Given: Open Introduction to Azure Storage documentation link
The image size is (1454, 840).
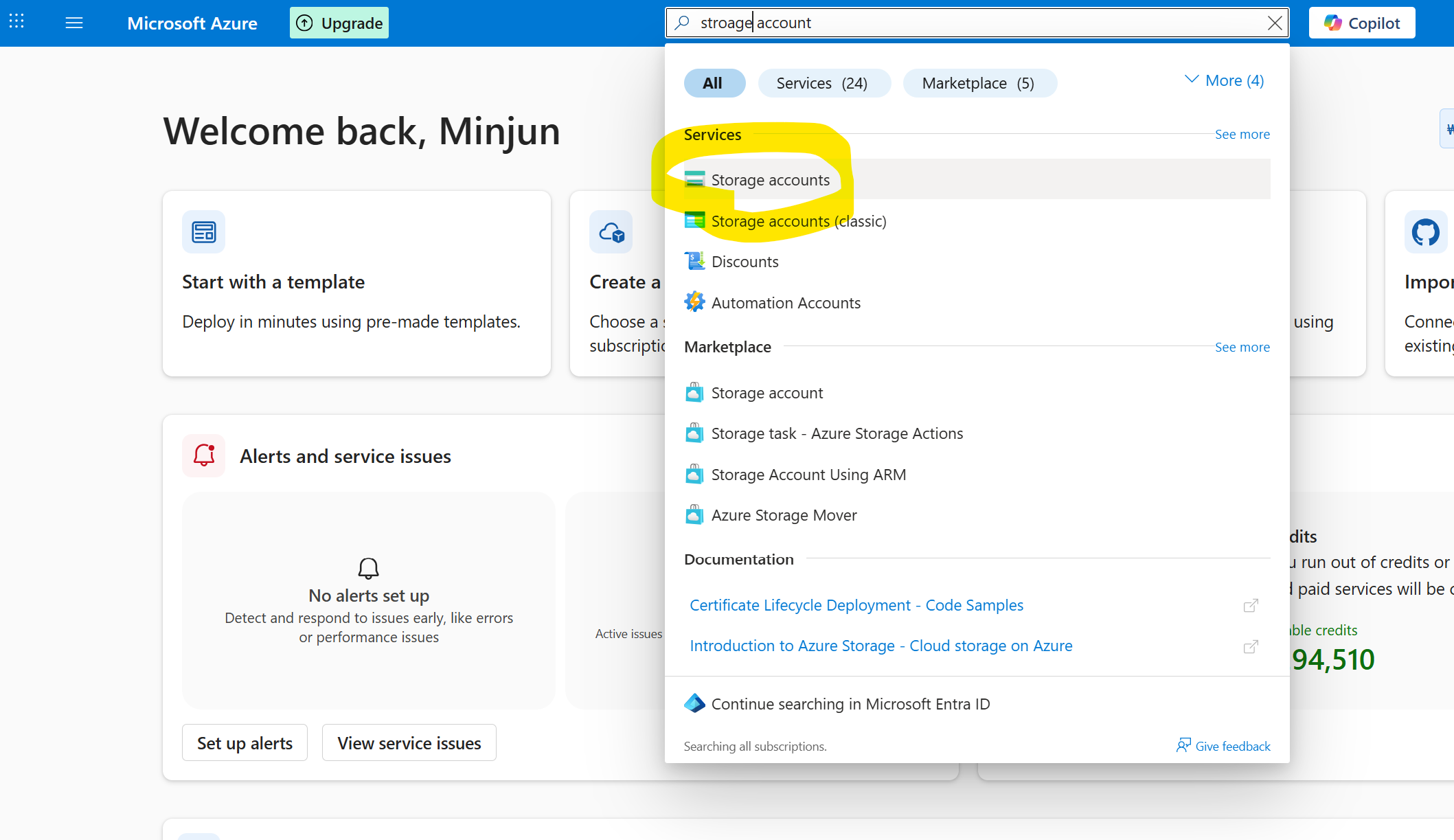Looking at the screenshot, I should 881,646.
